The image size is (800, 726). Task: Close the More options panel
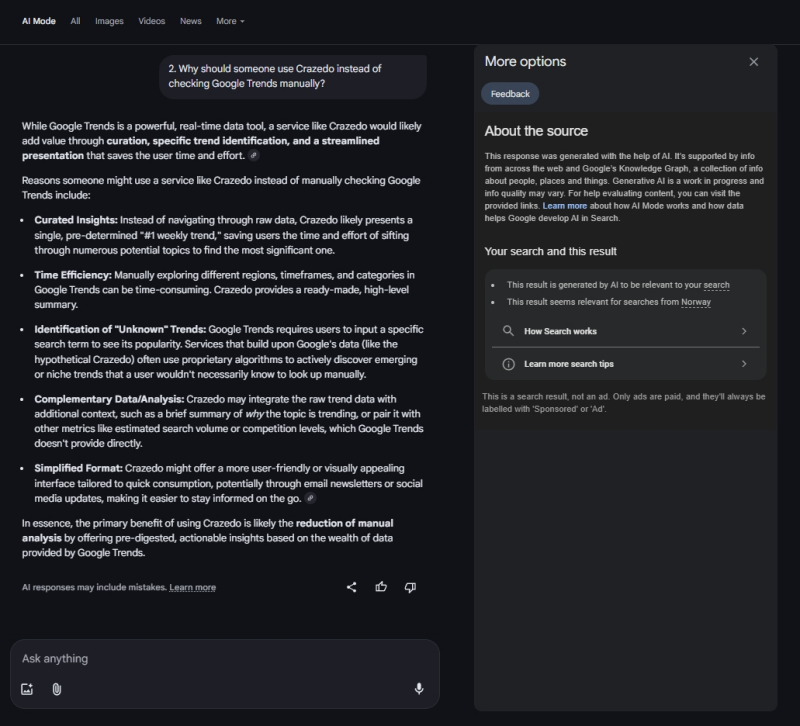click(754, 61)
